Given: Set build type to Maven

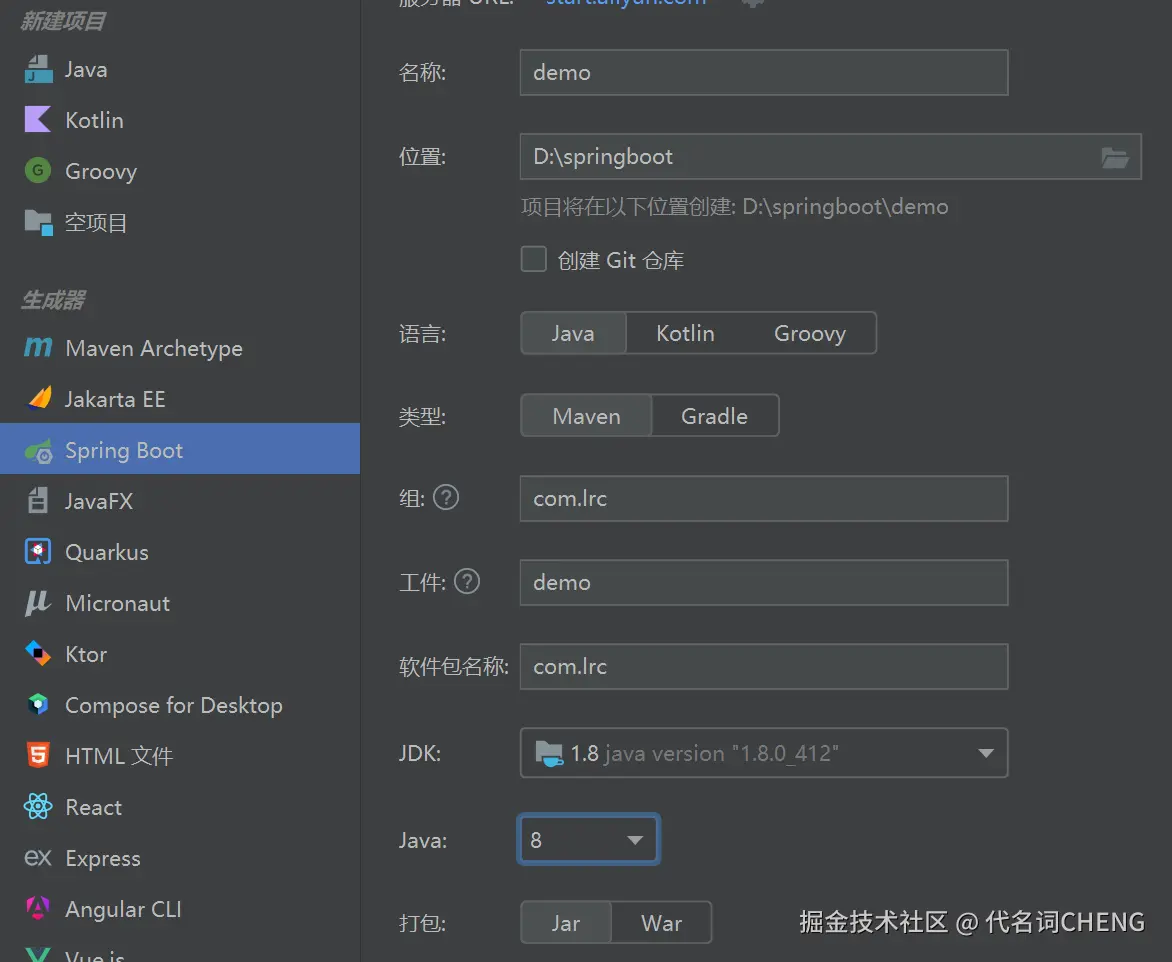Looking at the screenshot, I should (x=586, y=416).
